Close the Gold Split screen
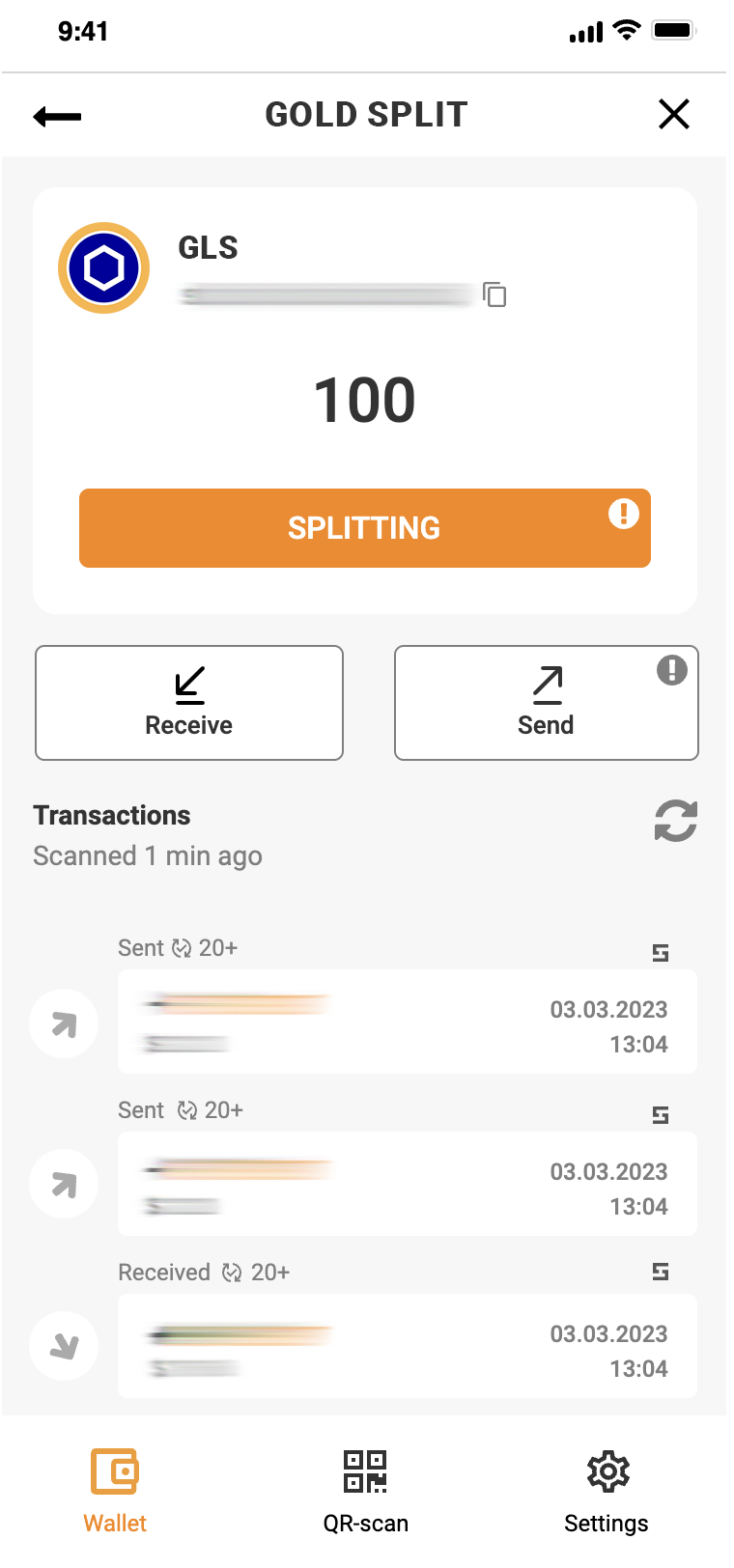The image size is (734, 1568). tap(673, 115)
